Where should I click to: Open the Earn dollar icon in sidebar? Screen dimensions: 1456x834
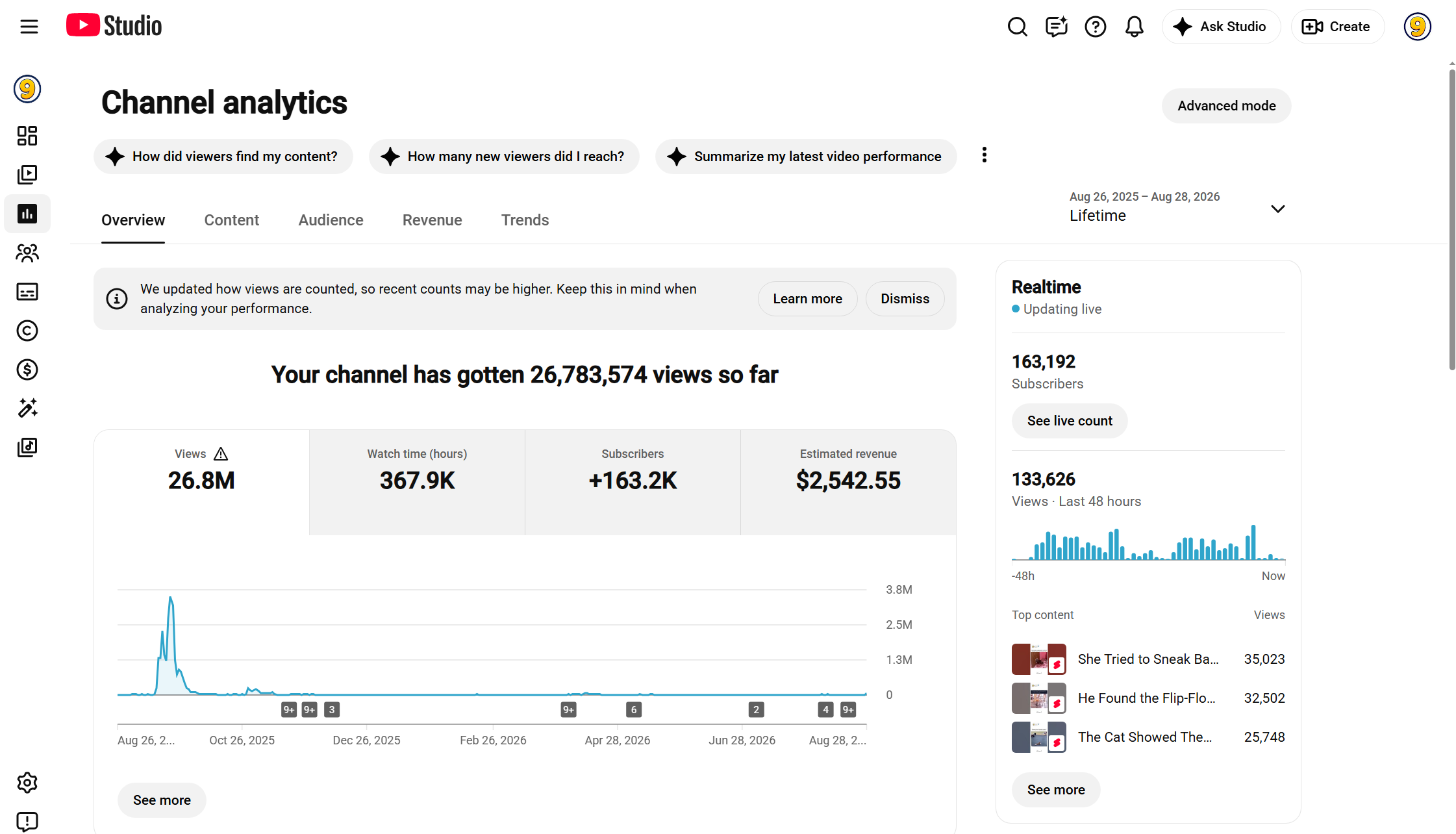click(x=27, y=370)
